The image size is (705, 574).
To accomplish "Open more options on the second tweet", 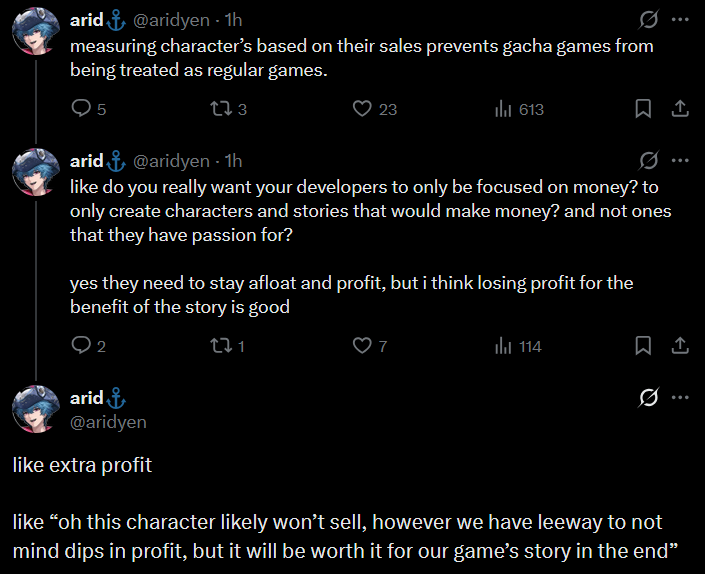I will tap(680, 161).
